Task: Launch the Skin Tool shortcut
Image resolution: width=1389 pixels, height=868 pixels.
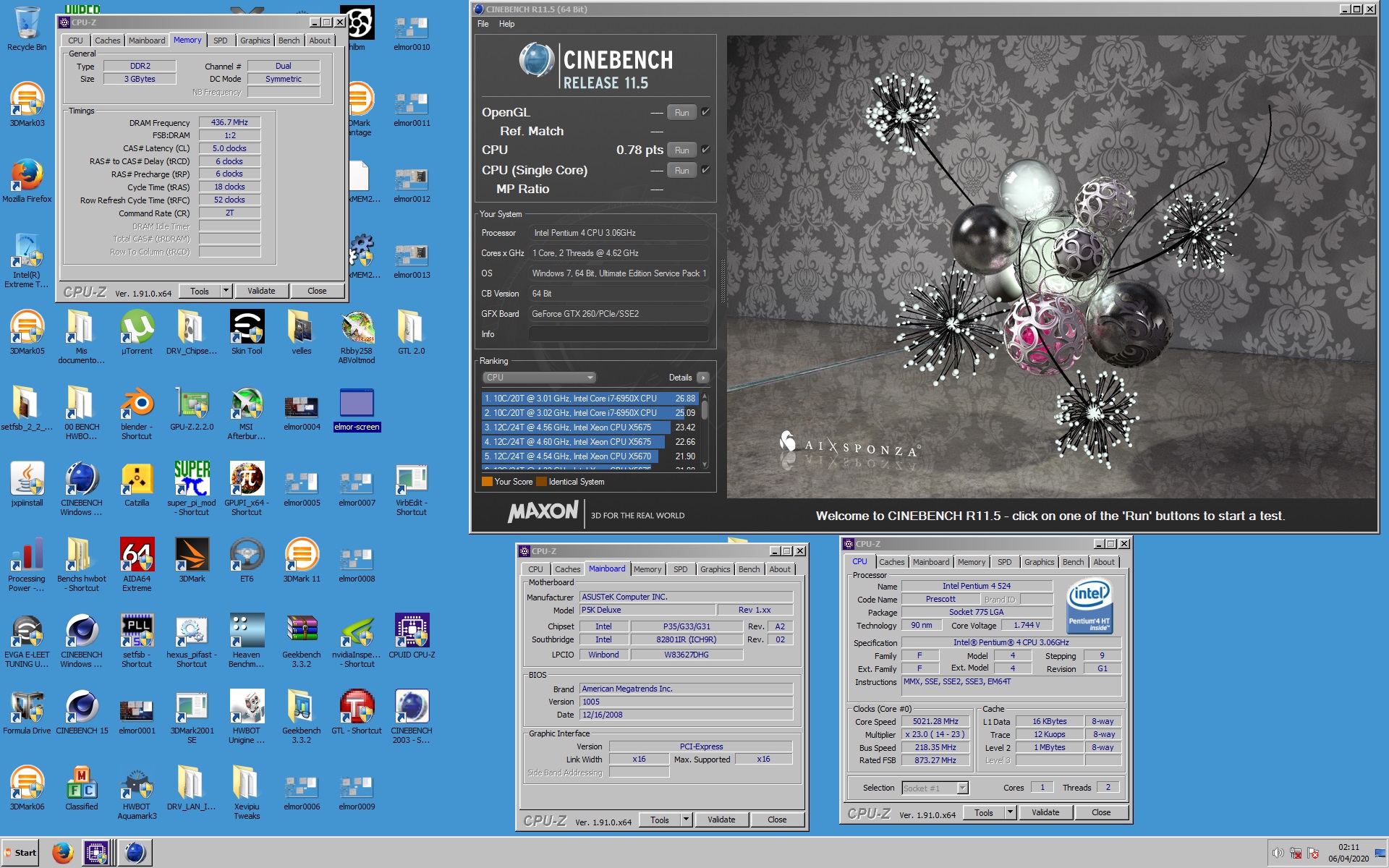Action: coord(247,333)
